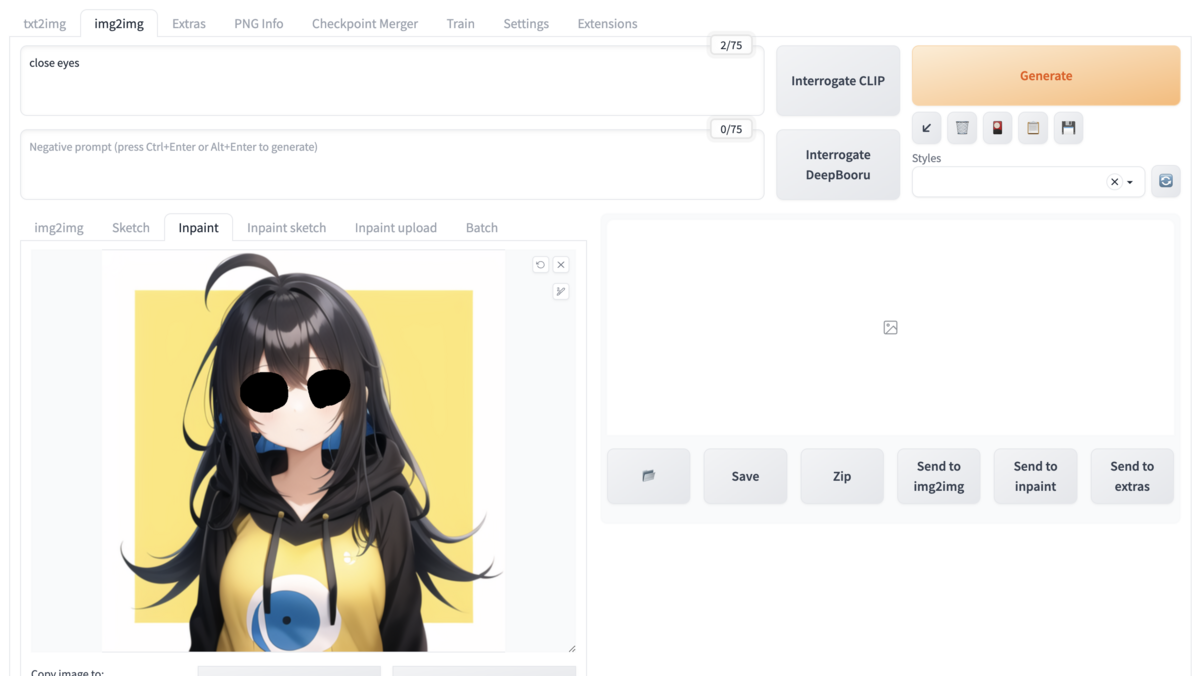Select the Inpaint sub-tab

[198, 227]
